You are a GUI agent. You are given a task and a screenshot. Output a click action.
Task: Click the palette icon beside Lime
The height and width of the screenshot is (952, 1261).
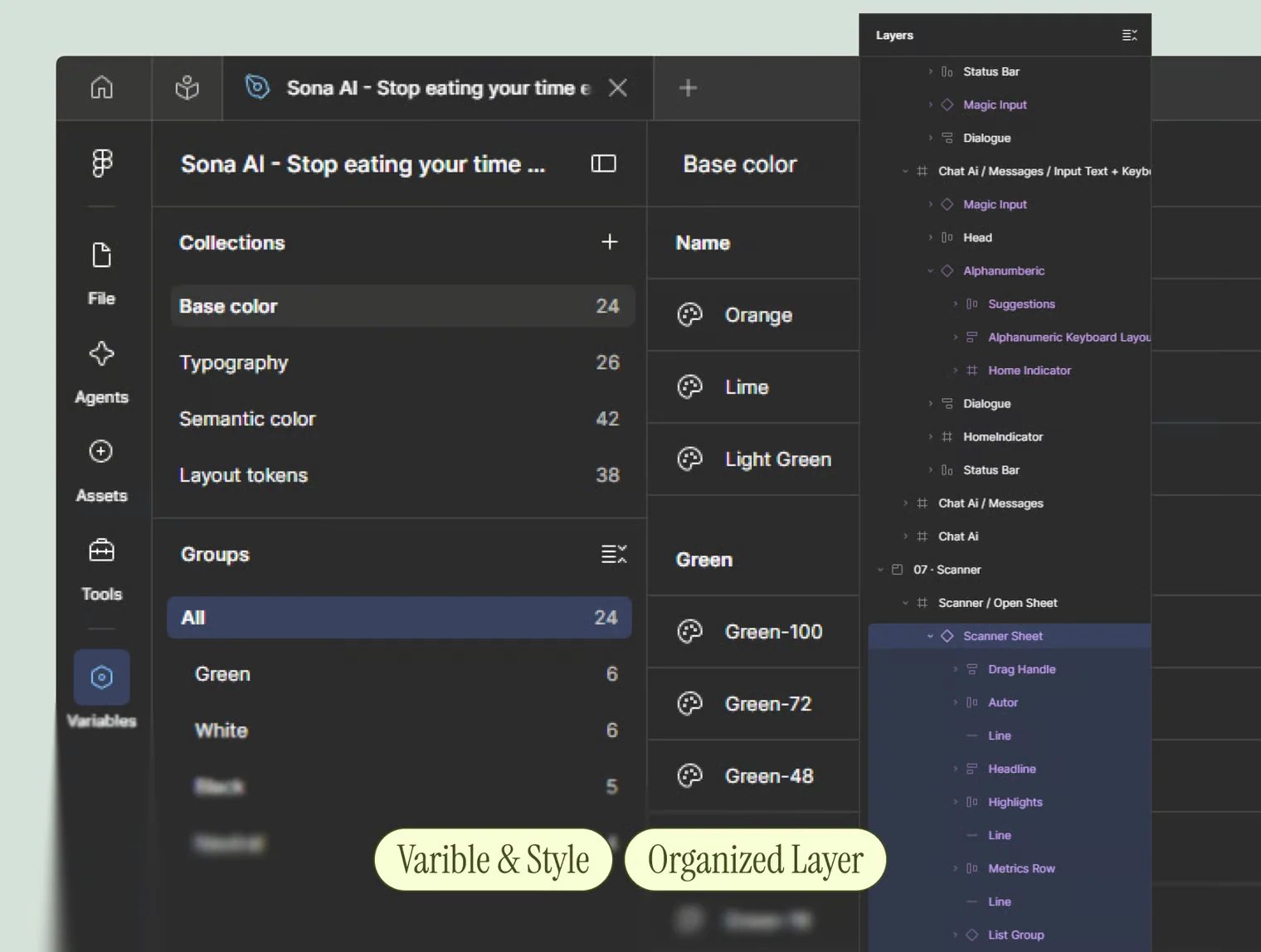(x=689, y=386)
